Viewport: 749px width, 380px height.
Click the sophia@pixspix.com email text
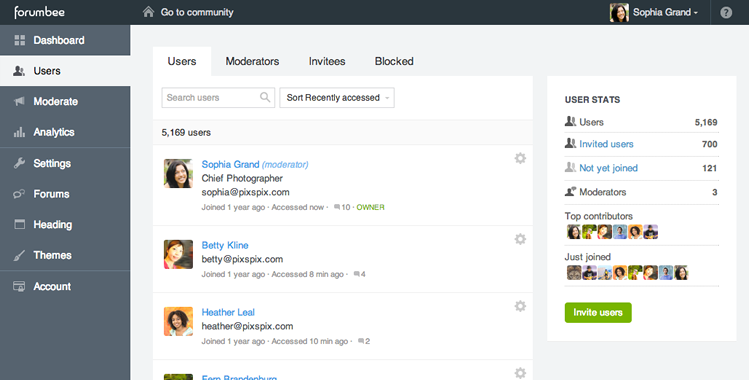(246, 192)
